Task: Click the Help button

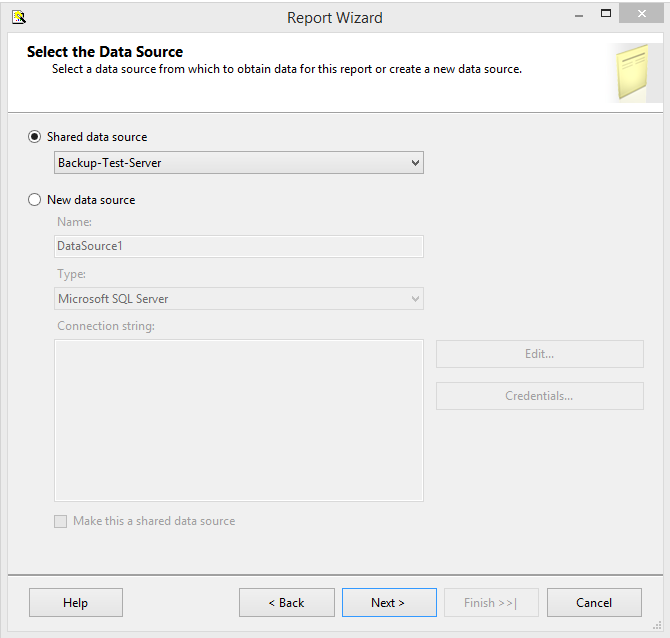Action: [76, 603]
